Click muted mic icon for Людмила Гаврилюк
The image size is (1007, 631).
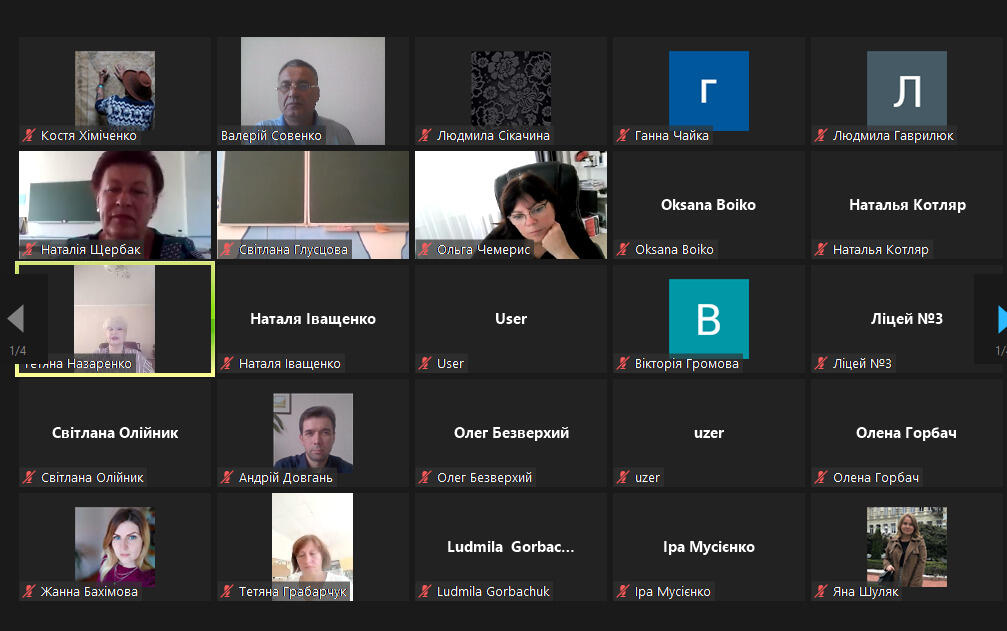821,135
